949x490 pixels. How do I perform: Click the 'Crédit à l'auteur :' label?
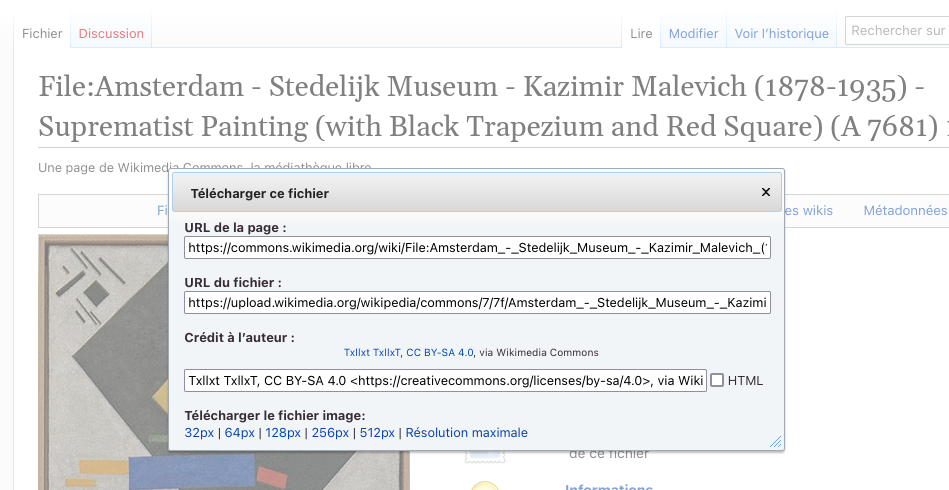[x=239, y=338]
